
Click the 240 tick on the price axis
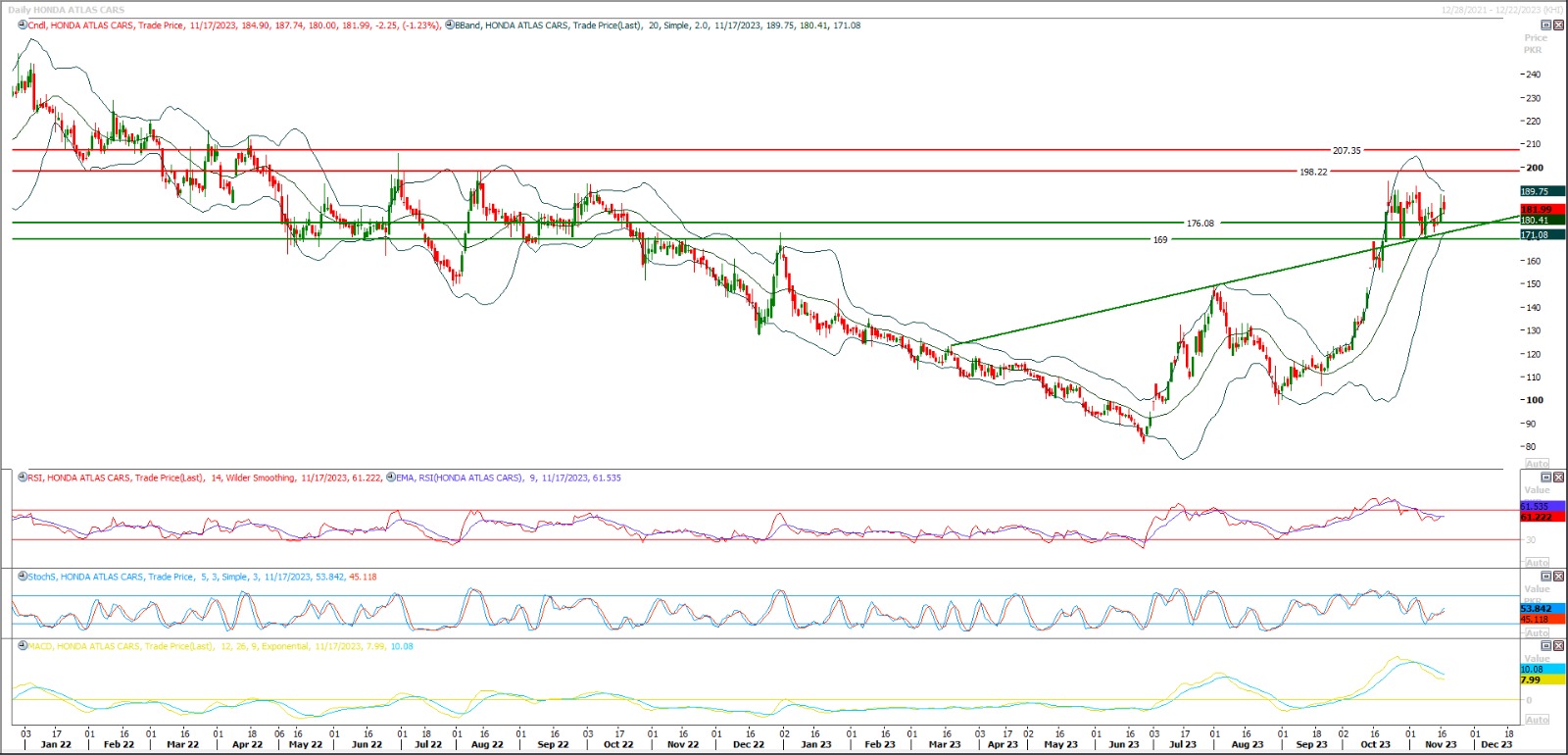coord(1533,75)
